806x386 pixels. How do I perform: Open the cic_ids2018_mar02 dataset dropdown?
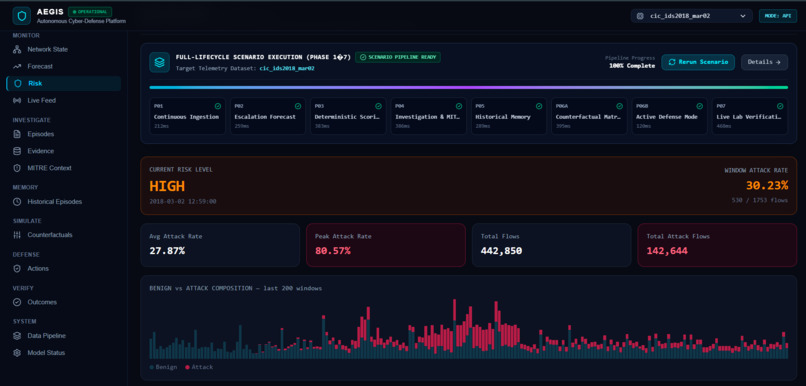click(691, 16)
